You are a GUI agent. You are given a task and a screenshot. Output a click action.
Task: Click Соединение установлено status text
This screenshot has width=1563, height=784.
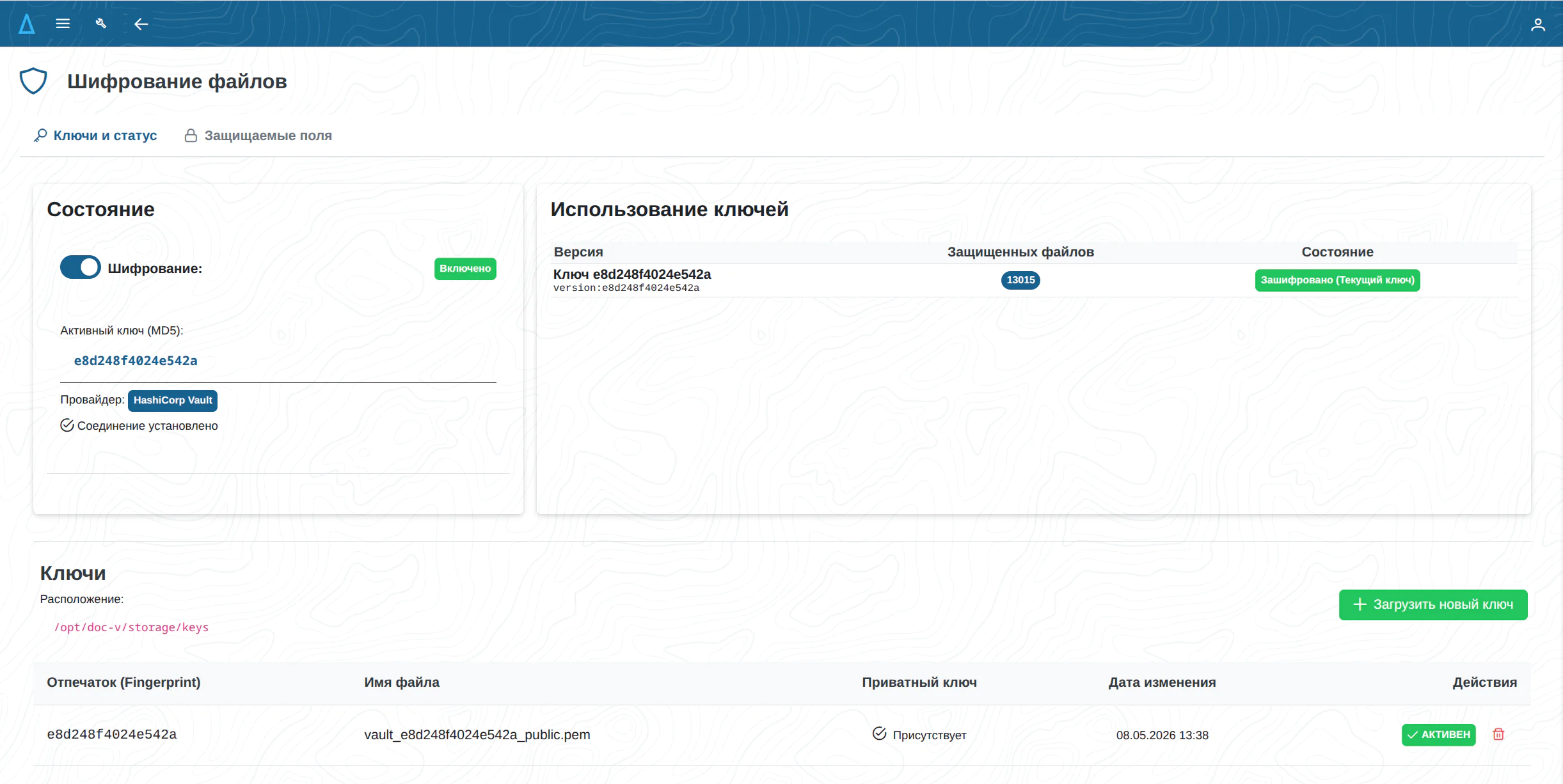(x=148, y=426)
